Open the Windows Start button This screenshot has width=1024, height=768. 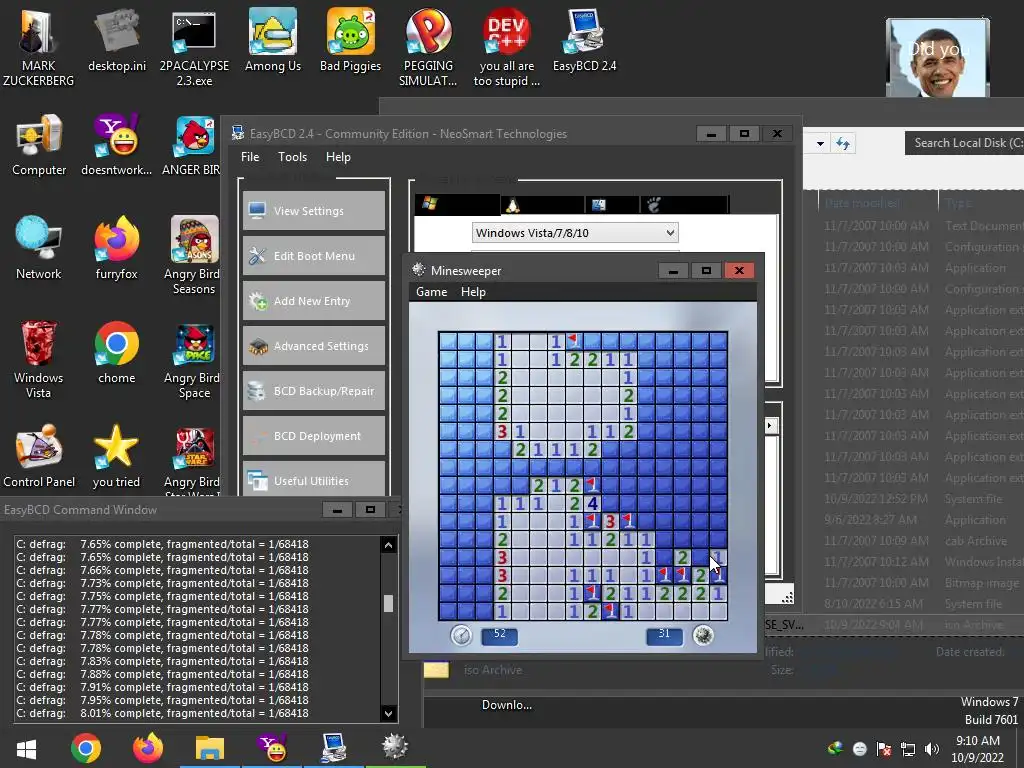[x=26, y=748]
